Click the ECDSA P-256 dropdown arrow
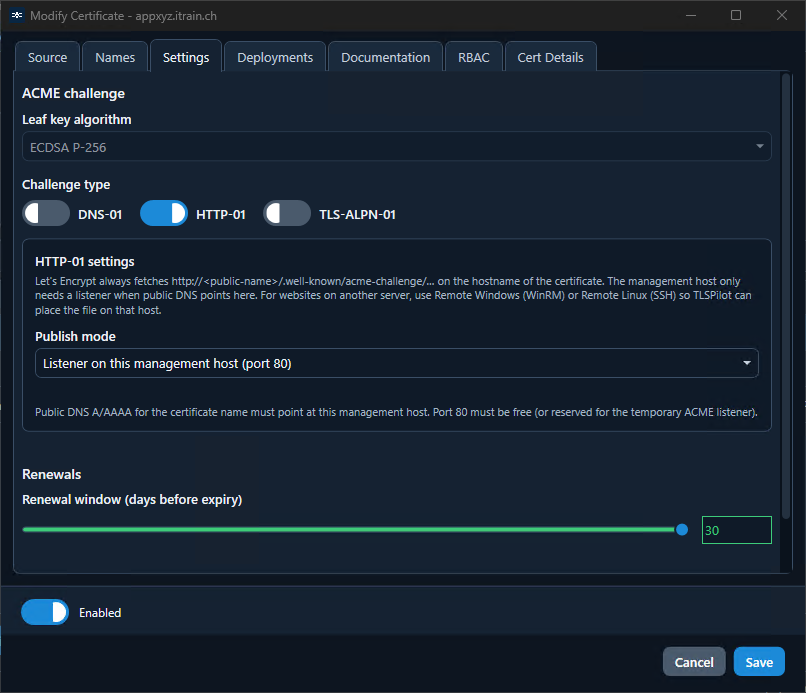The width and height of the screenshot is (806, 693). tap(760, 147)
